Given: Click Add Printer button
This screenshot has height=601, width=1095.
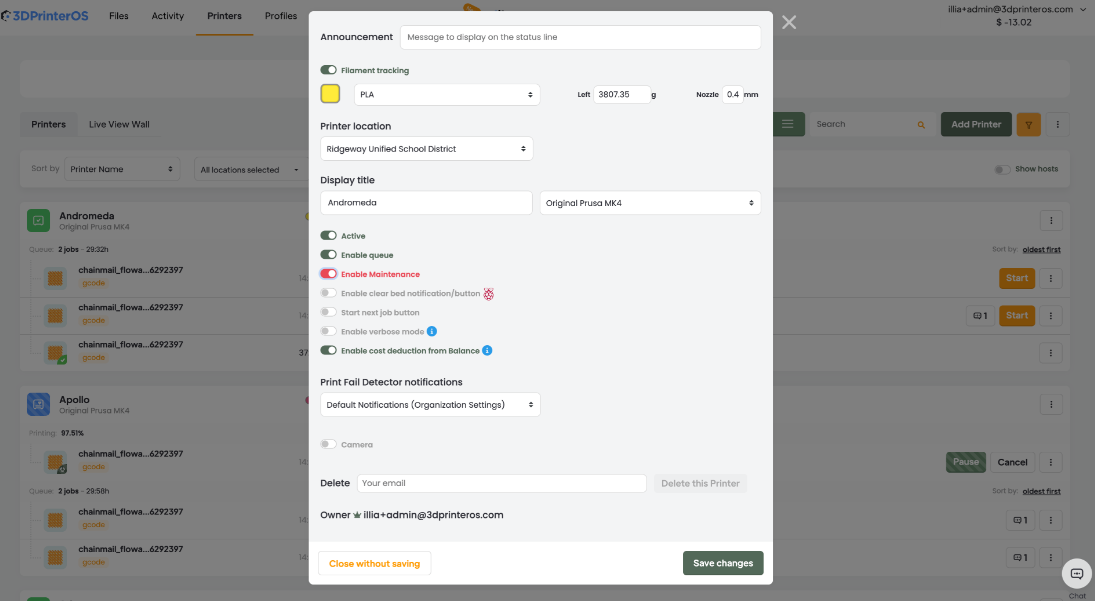Looking at the screenshot, I should pyautogui.click(x=976, y=124).
